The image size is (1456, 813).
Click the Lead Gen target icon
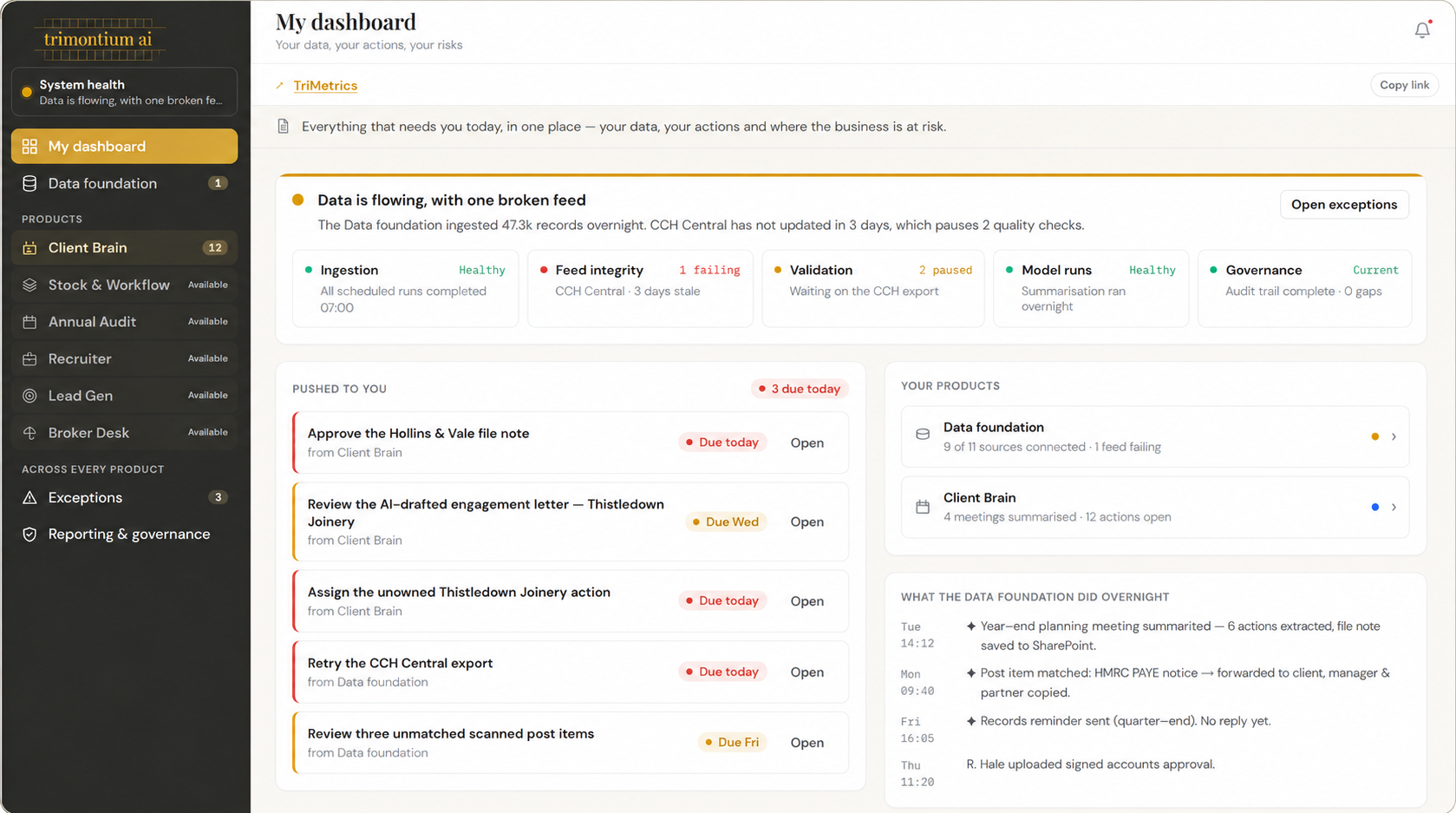click(x=29, y=396)
